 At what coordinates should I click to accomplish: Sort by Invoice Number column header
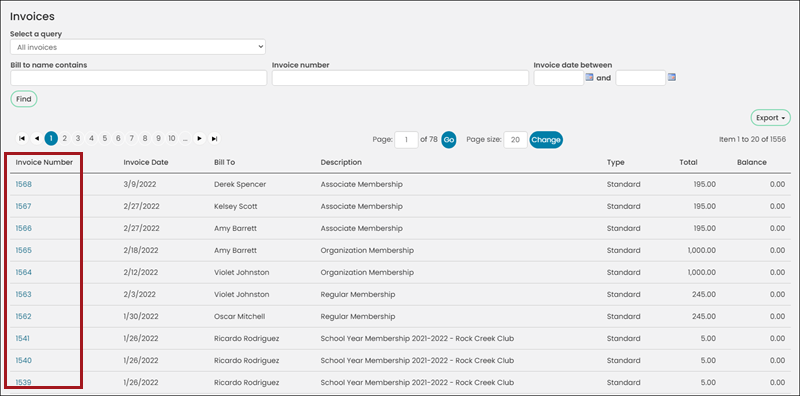click(44, 162)
